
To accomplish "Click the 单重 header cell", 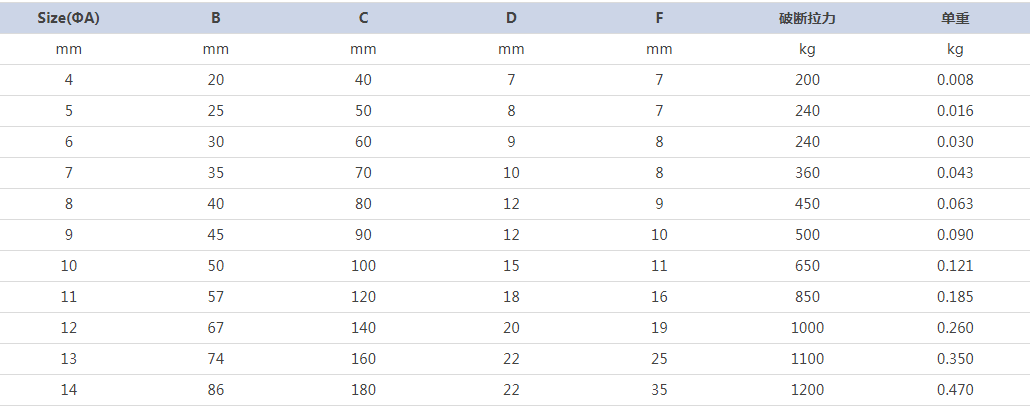I will [955, 18].
